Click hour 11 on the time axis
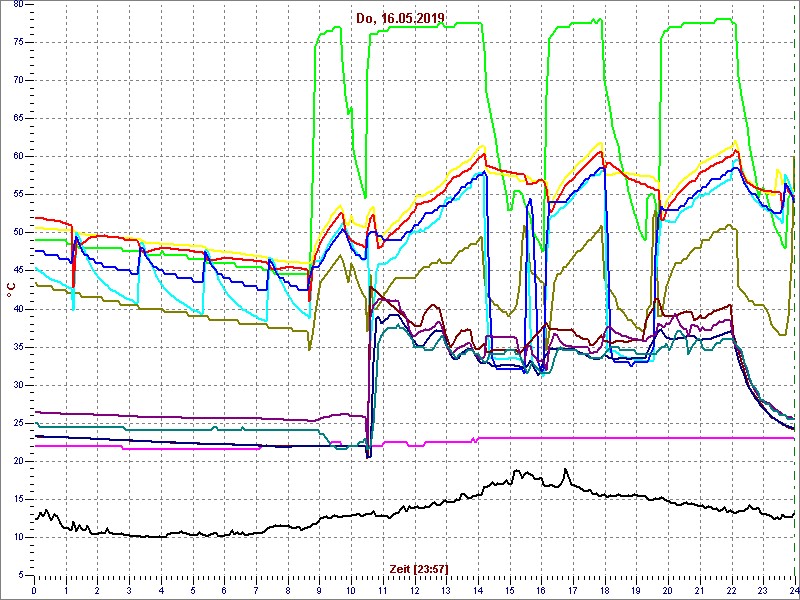This screenshot has width=800, height=600. pos(383,592)
